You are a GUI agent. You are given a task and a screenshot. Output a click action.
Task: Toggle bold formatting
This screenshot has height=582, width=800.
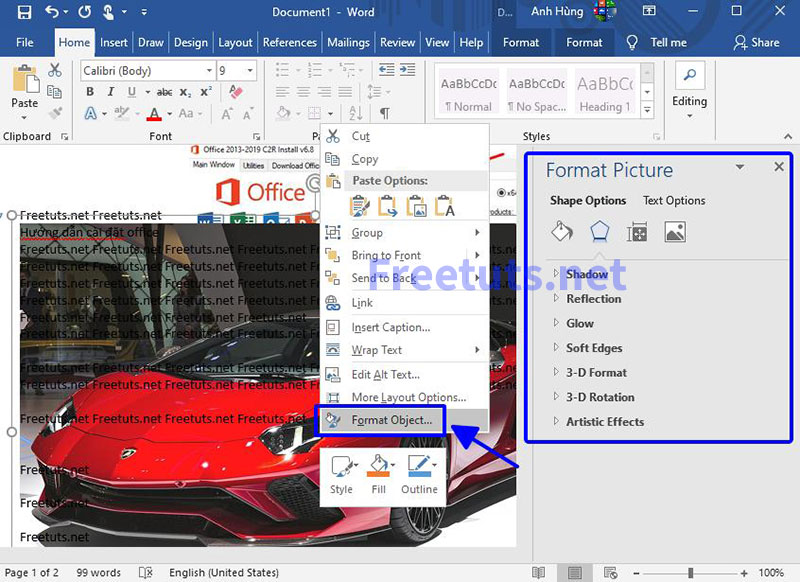pyautogui.click(x=89, y=91)
